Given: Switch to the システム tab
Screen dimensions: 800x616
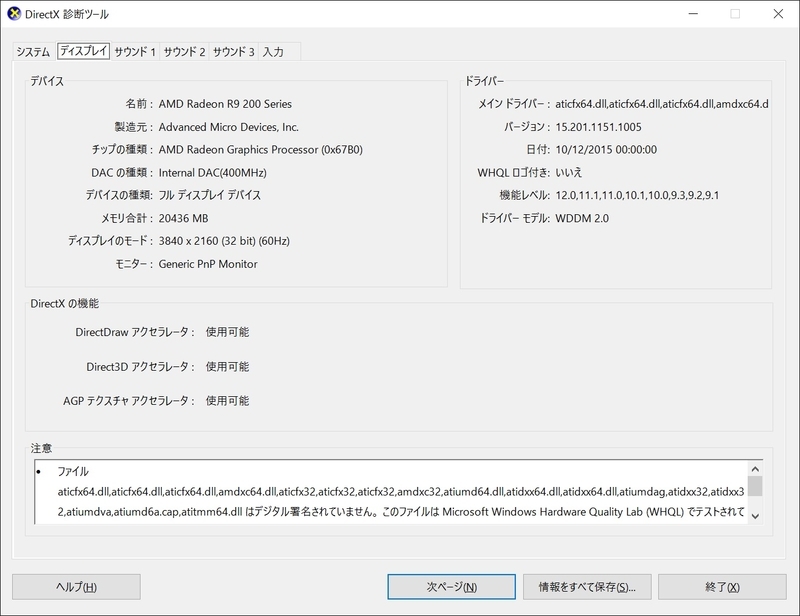Looking at the screenshot, I should point(34,52).
